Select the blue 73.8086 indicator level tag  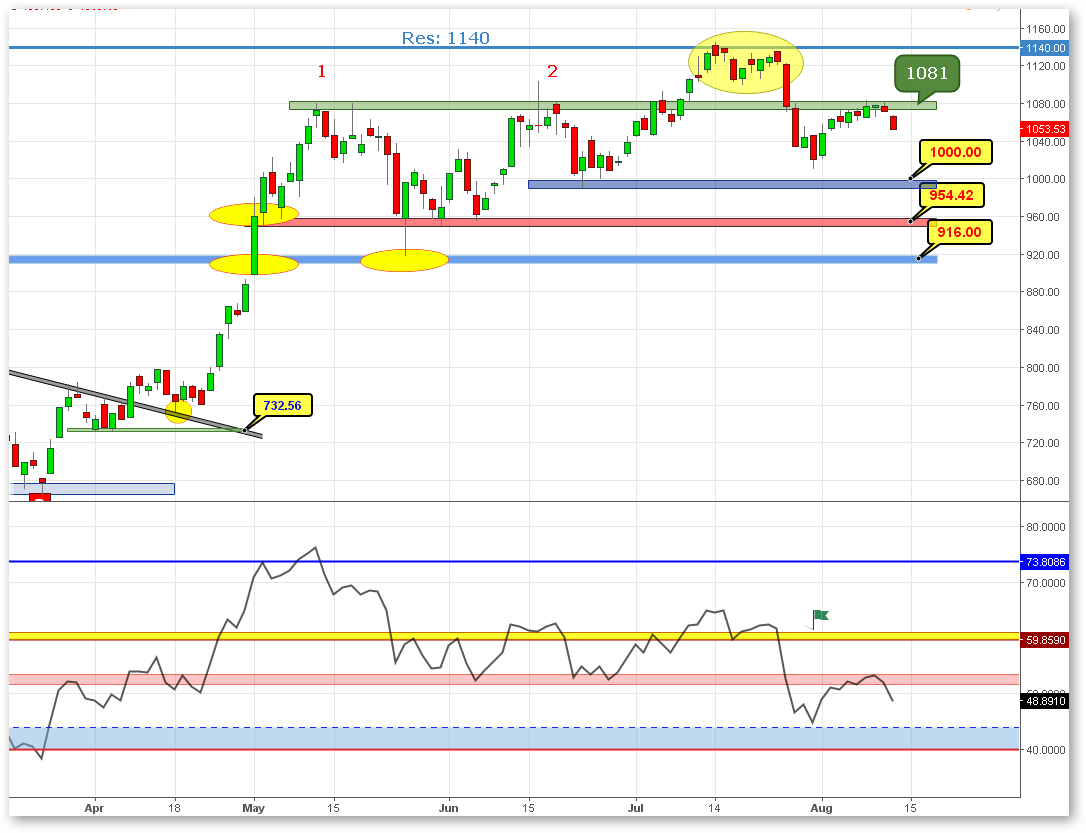click(x=1045, y=562)
